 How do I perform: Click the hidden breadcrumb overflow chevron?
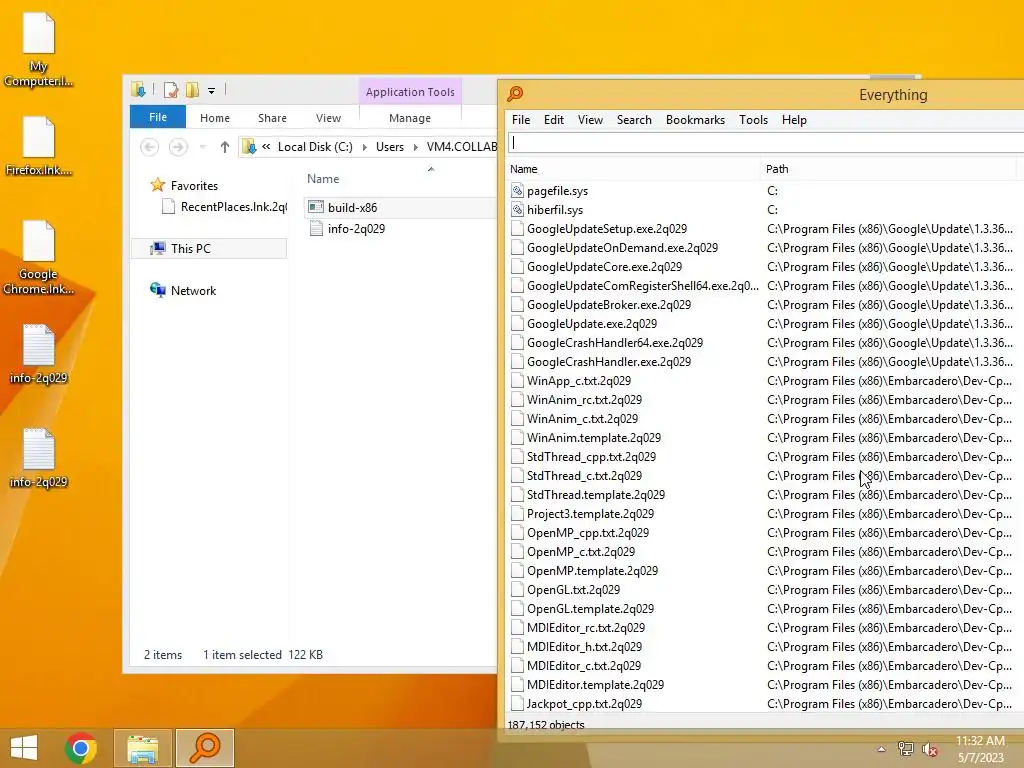[x=266, y=147]
